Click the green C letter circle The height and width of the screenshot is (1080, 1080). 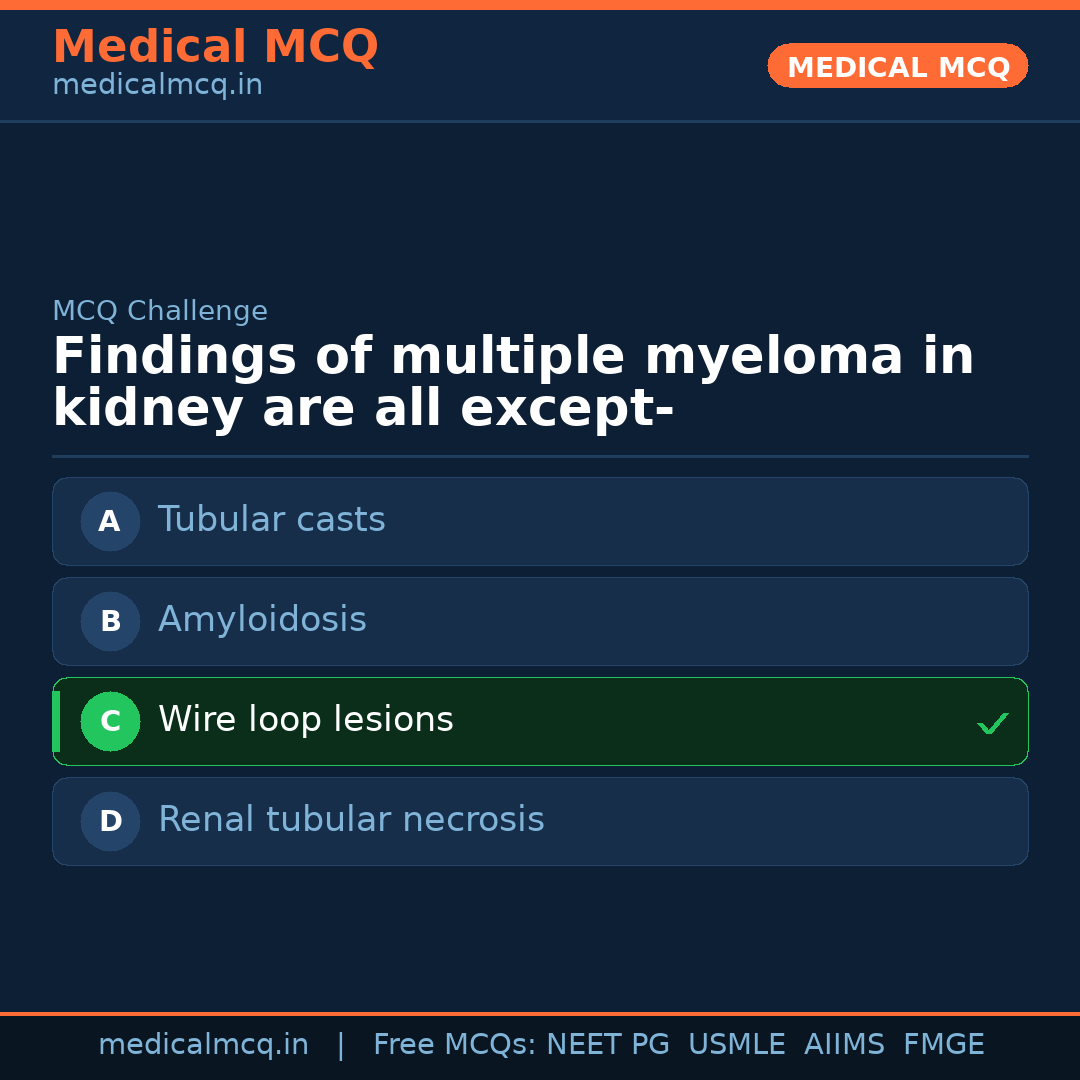pos(110,721)
